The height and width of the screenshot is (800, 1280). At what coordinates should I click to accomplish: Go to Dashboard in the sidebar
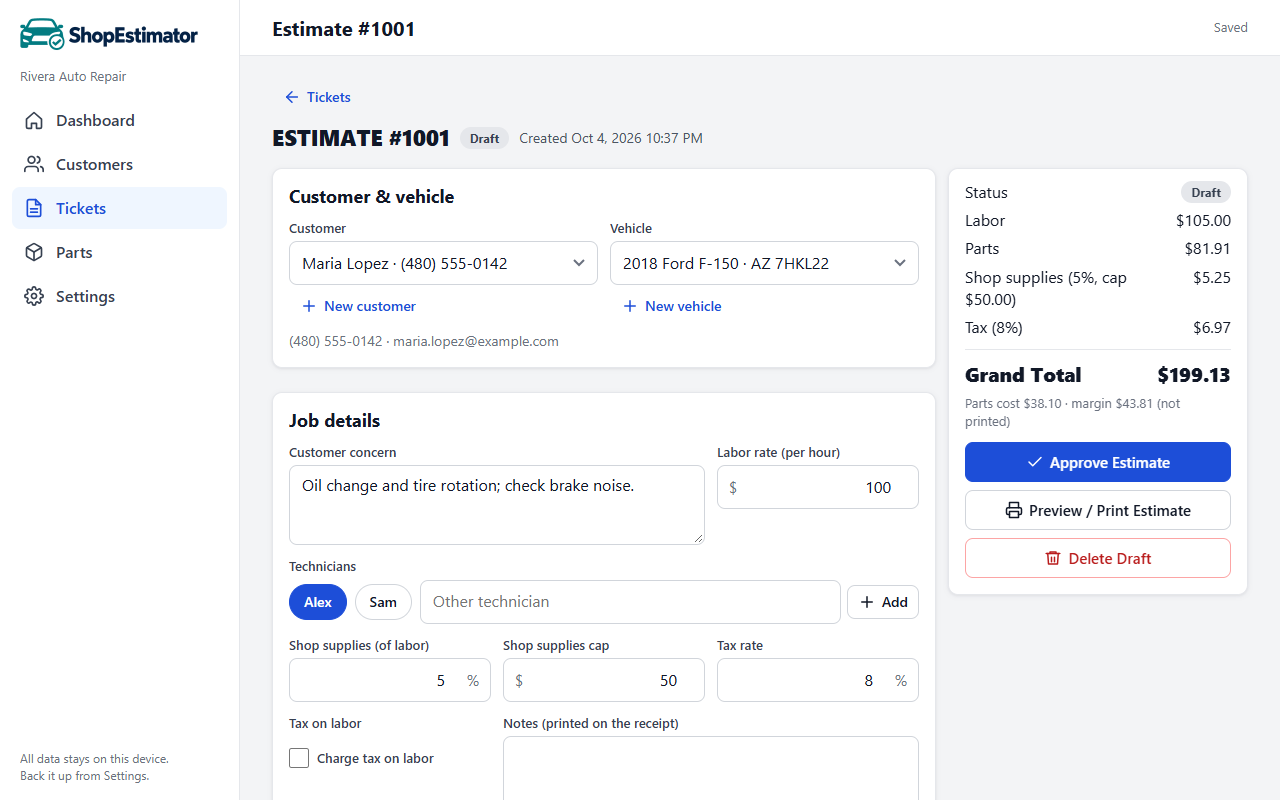[120, 121]
